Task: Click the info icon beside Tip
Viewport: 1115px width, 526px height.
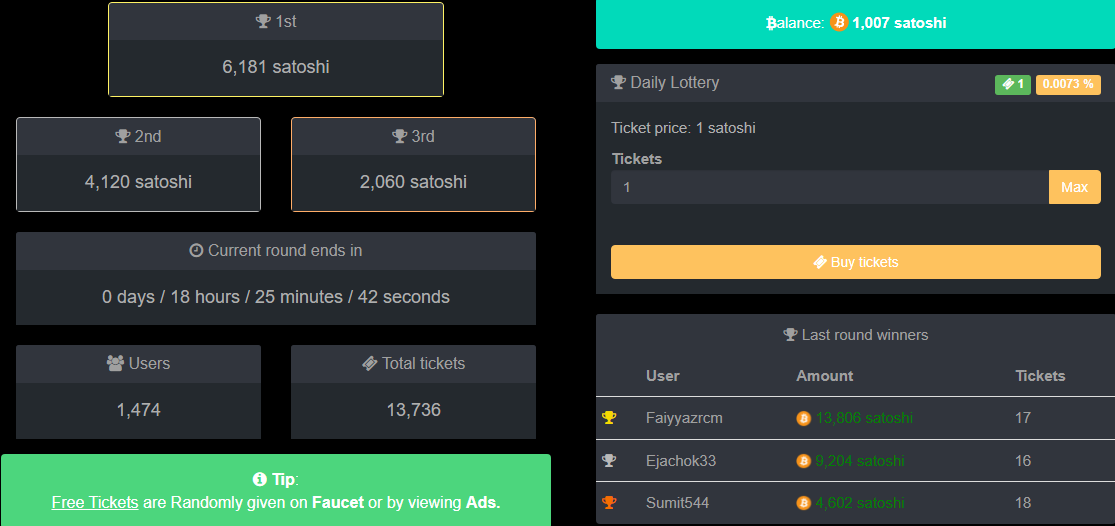Action: pos(260,479)
